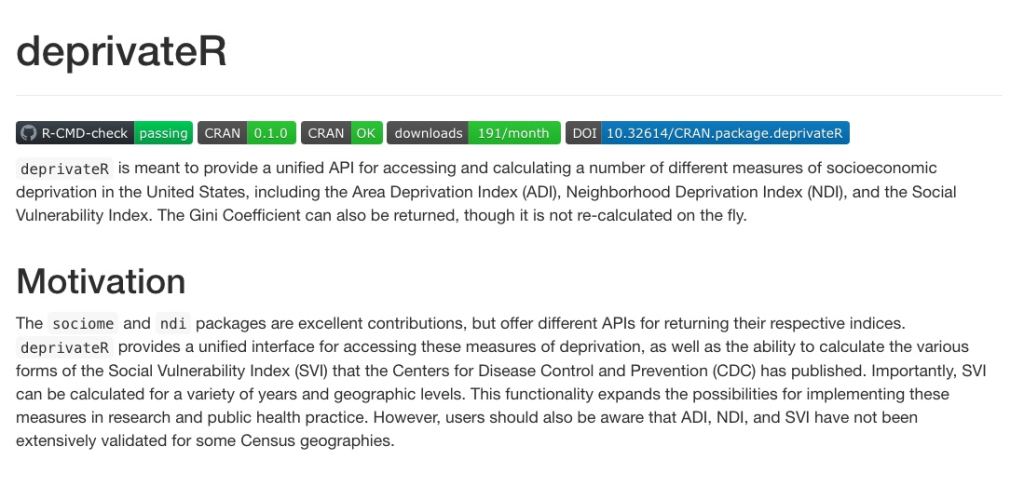Click the horizontal divider below the title
This screenshot has height=487, width=1024.
click(509, 96)
